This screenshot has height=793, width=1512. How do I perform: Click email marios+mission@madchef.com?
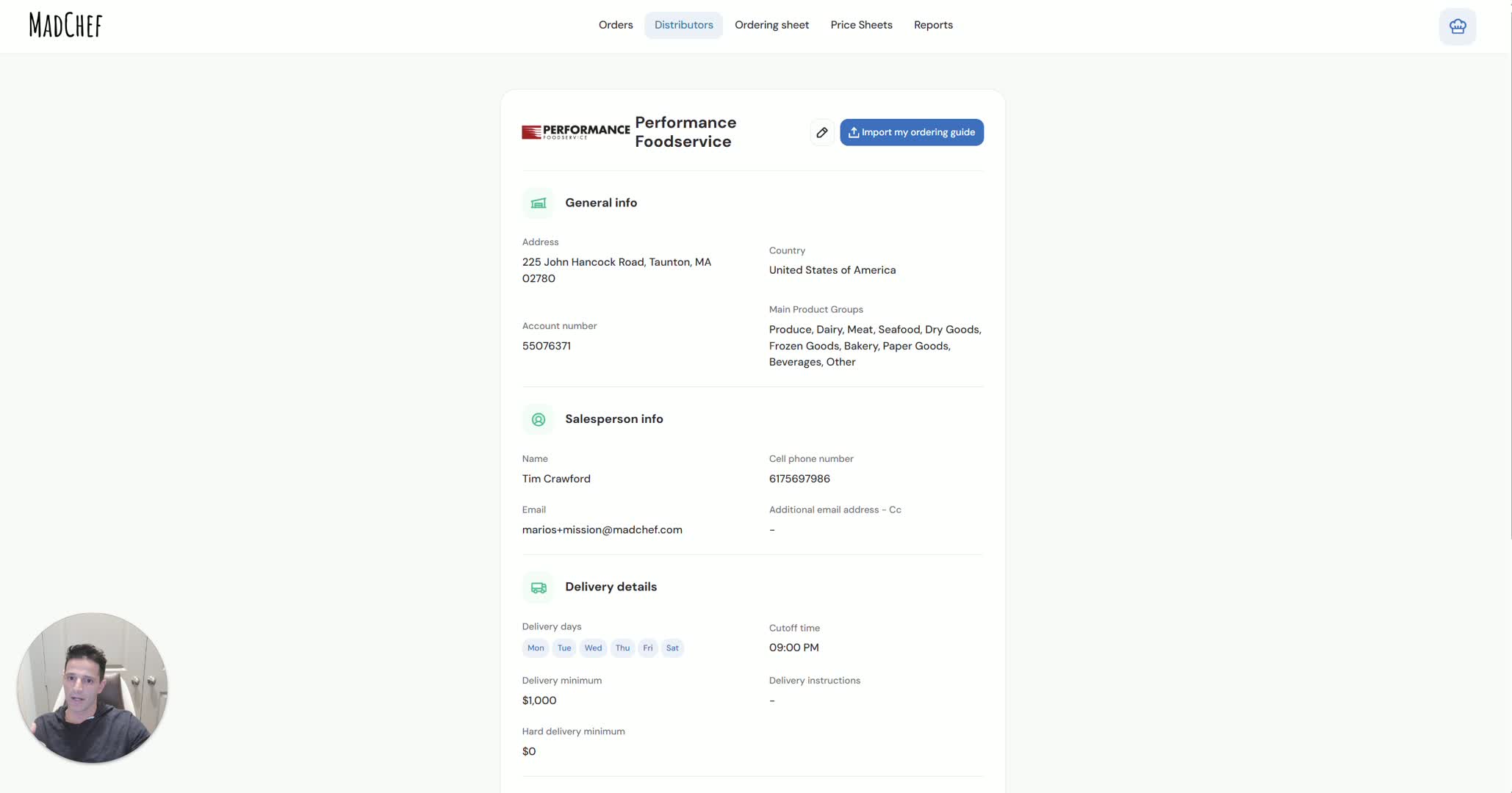click(602, 530)
